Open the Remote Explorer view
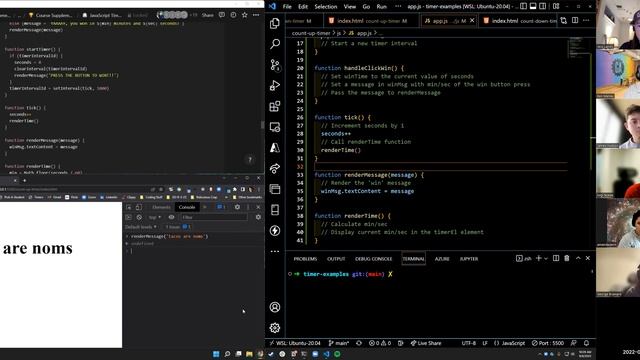The width and height of the screenshot is (640, 360). tap(275, 127)
